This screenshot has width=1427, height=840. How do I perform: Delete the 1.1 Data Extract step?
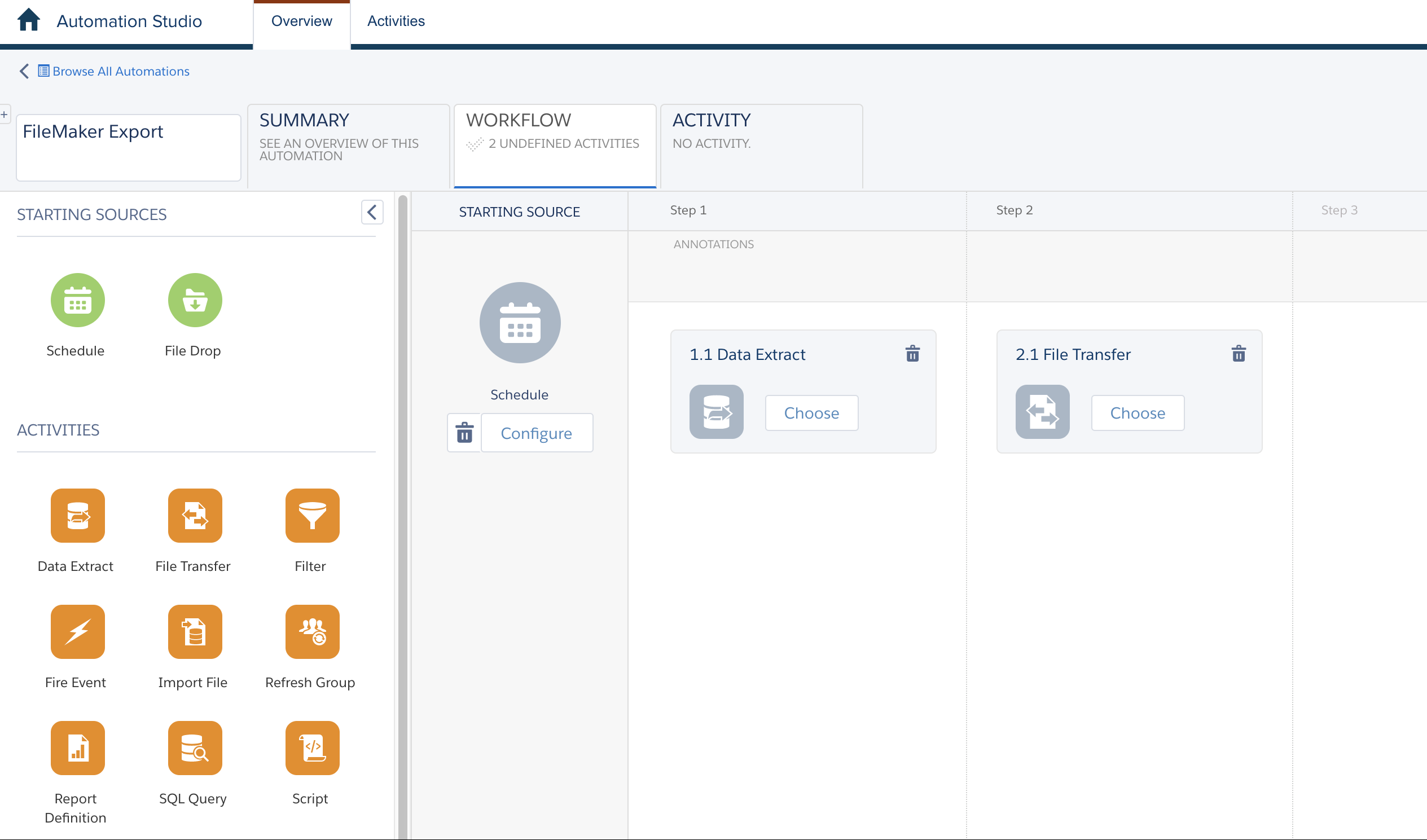[x=911, y=353]
